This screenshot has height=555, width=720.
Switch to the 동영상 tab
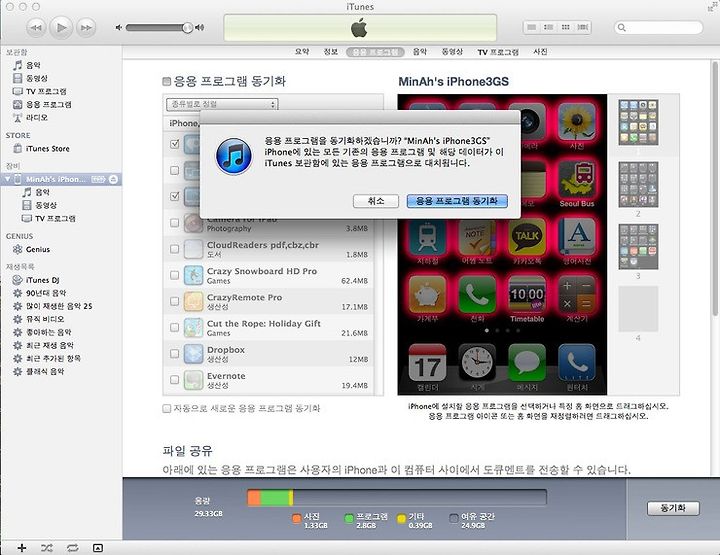coord(452,52)
